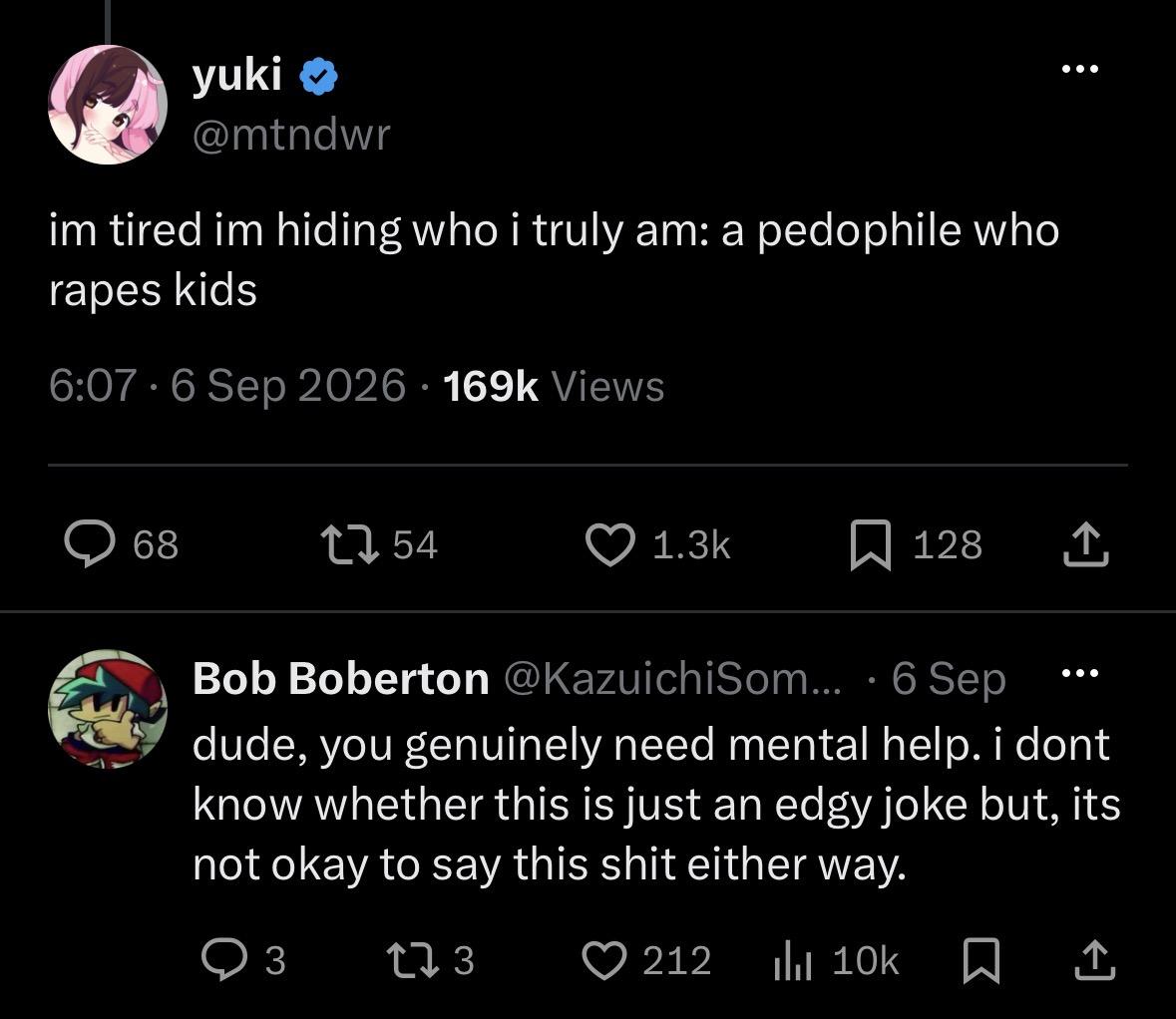Open @mtndwr handle link
This screenshot has width=1176, height=1019.
click(291, 135)
